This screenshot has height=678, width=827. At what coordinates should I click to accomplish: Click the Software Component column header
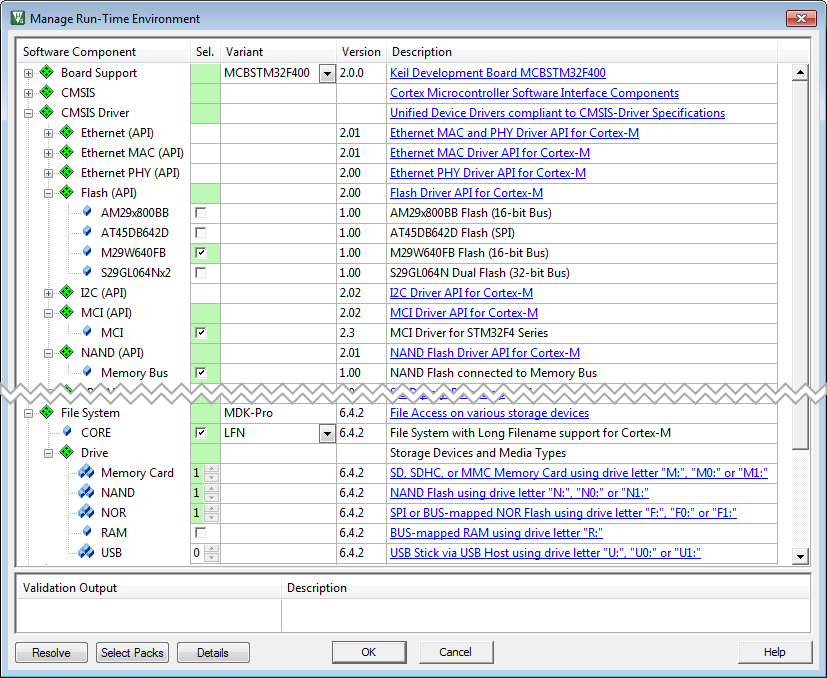(80, 52)
